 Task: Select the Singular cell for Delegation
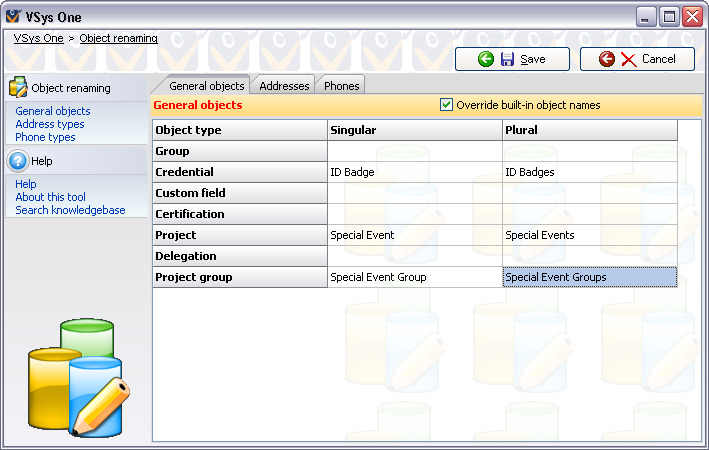tap(415, 256)
